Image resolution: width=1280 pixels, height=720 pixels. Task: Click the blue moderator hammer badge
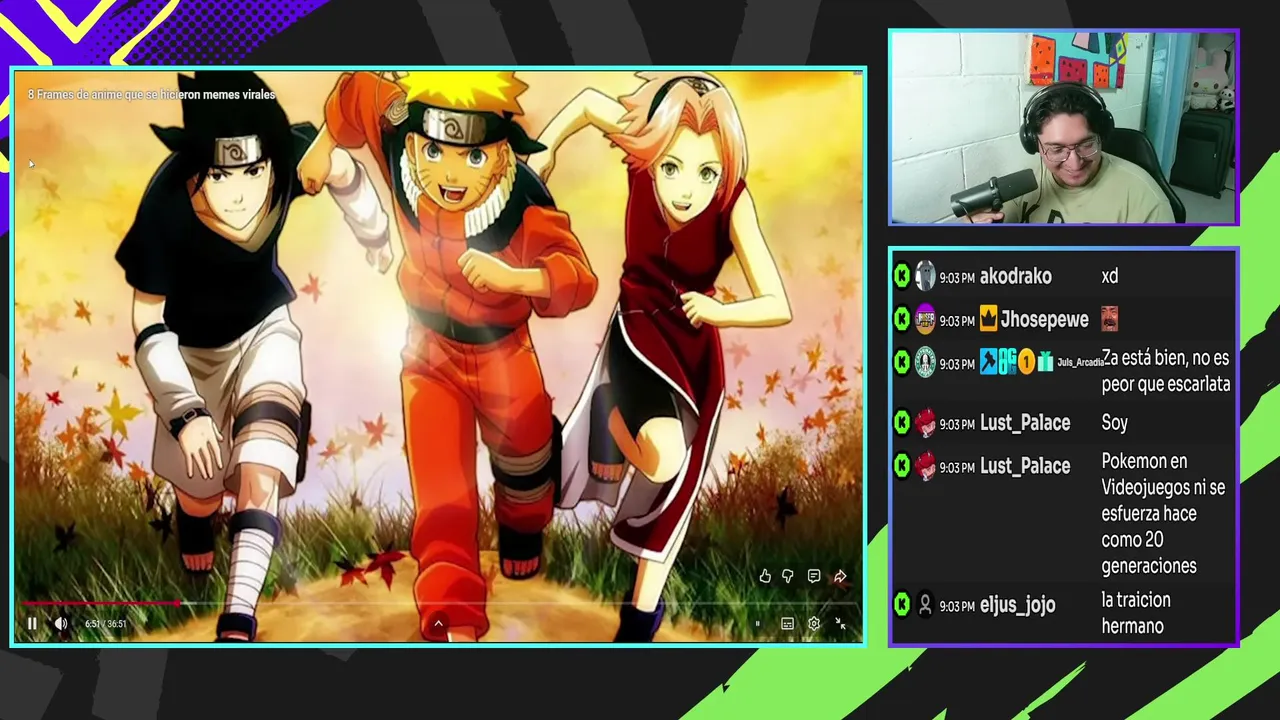[988, 362]
